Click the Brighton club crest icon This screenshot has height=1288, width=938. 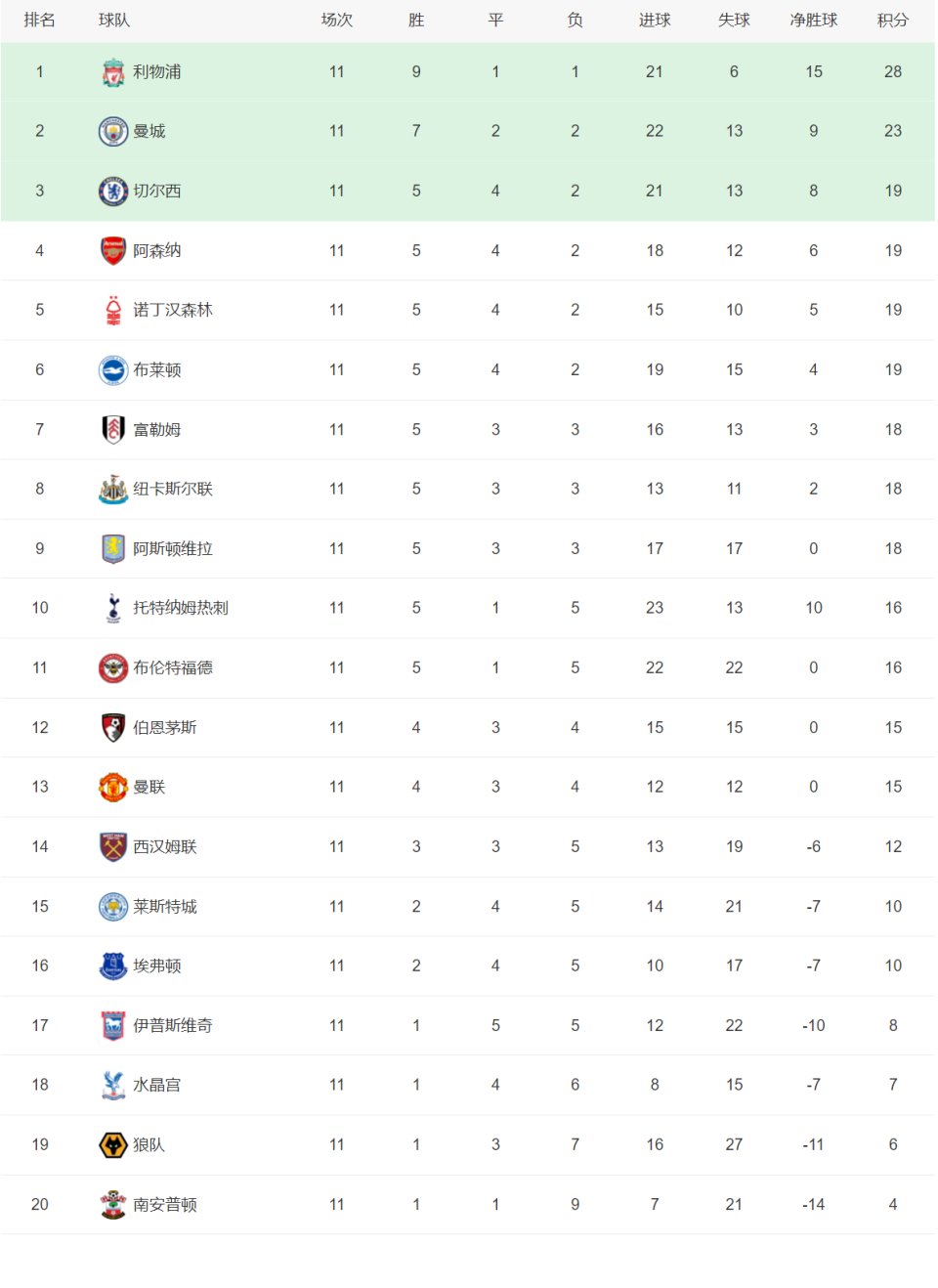(x=113, y=370)
